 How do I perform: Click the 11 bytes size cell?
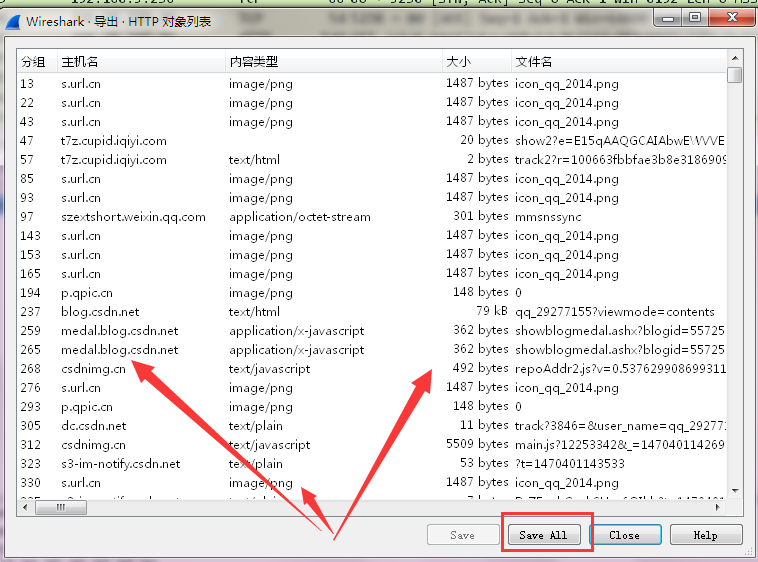(484, 425)
